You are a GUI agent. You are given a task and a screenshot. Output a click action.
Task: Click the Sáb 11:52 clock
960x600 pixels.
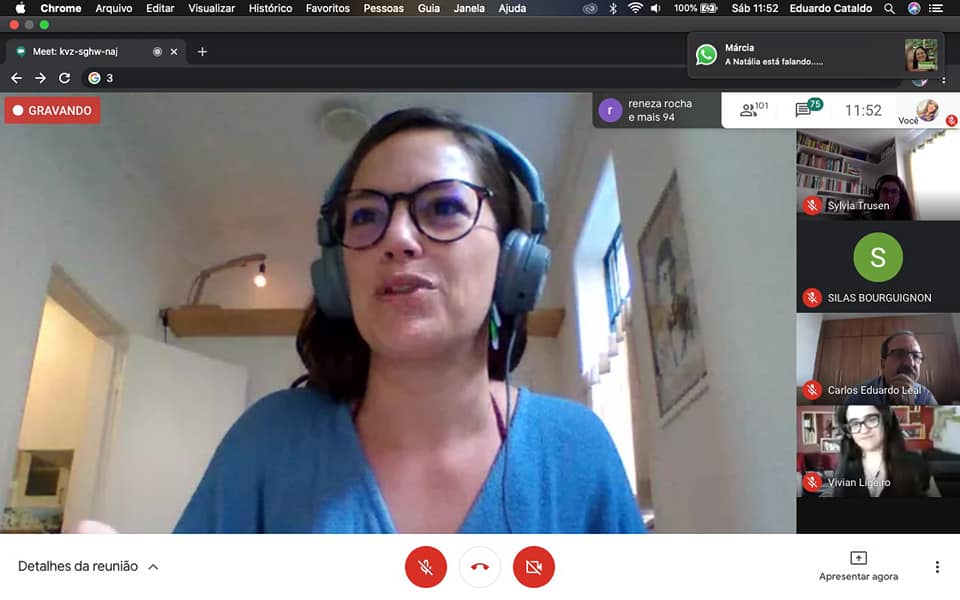point(754,8)
